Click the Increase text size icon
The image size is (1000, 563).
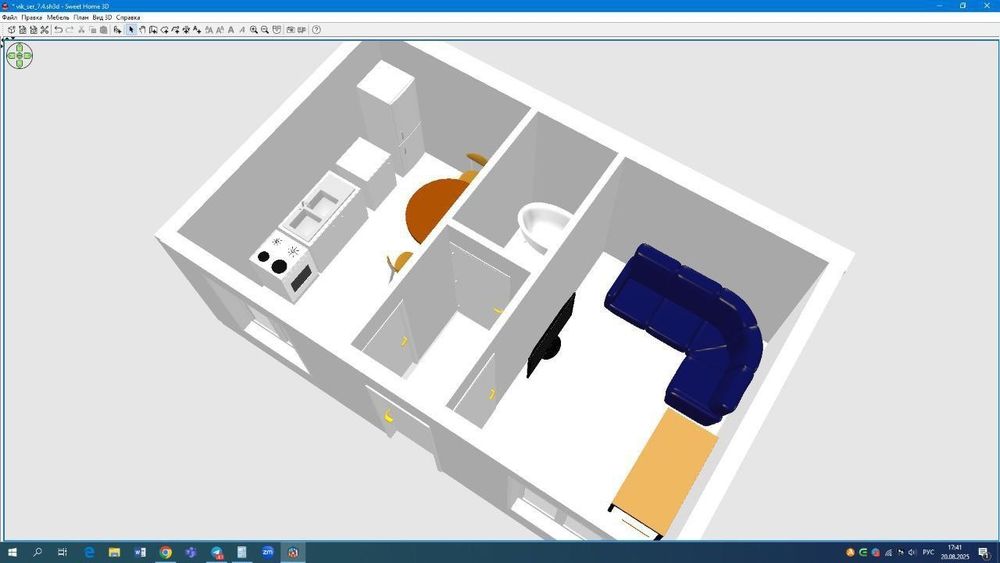tap(209, 30)
